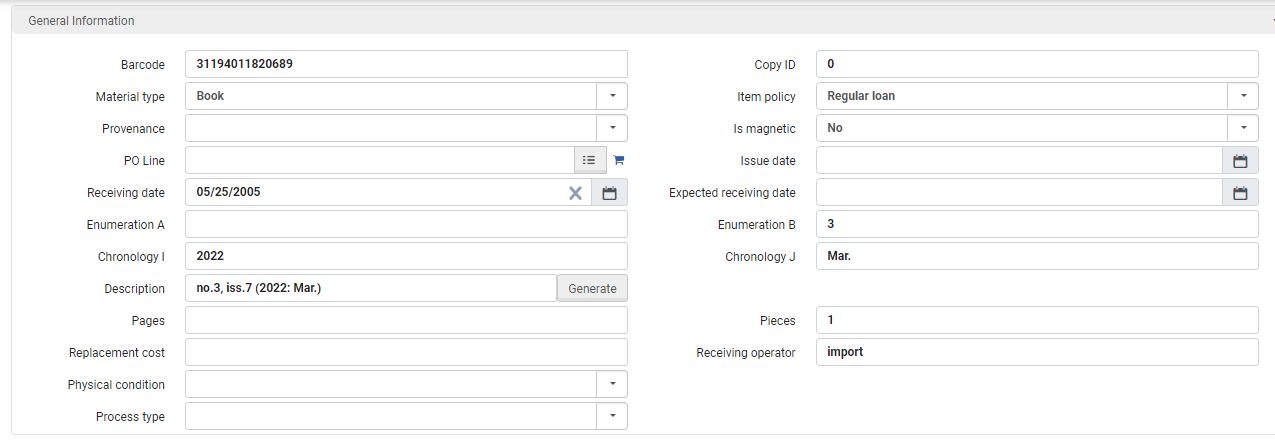
Task: Open the Receiving date calendar picker
Action: (609, 193)
